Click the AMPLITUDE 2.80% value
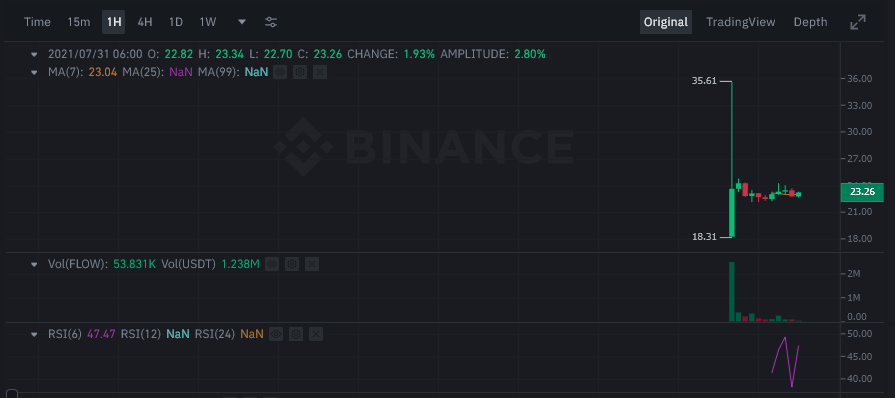The width and height of the screenshot is (895, 398). pos(530,55)
